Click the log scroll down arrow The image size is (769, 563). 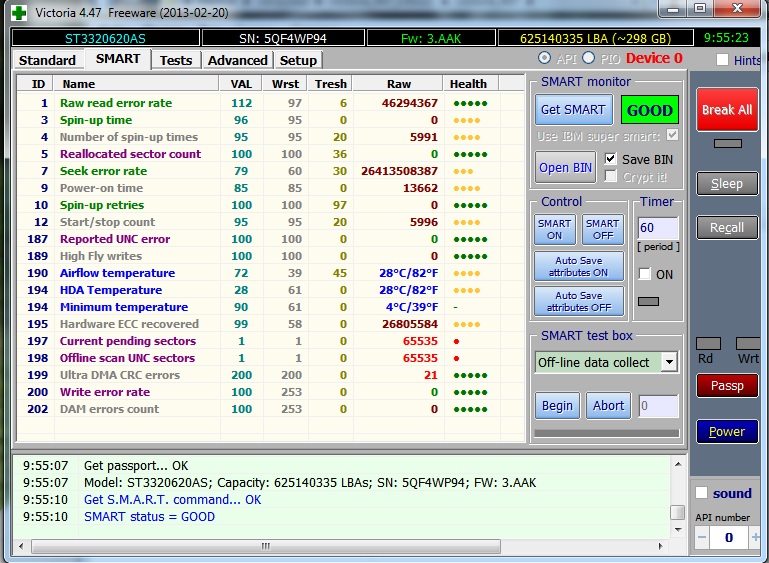[678, 530]
